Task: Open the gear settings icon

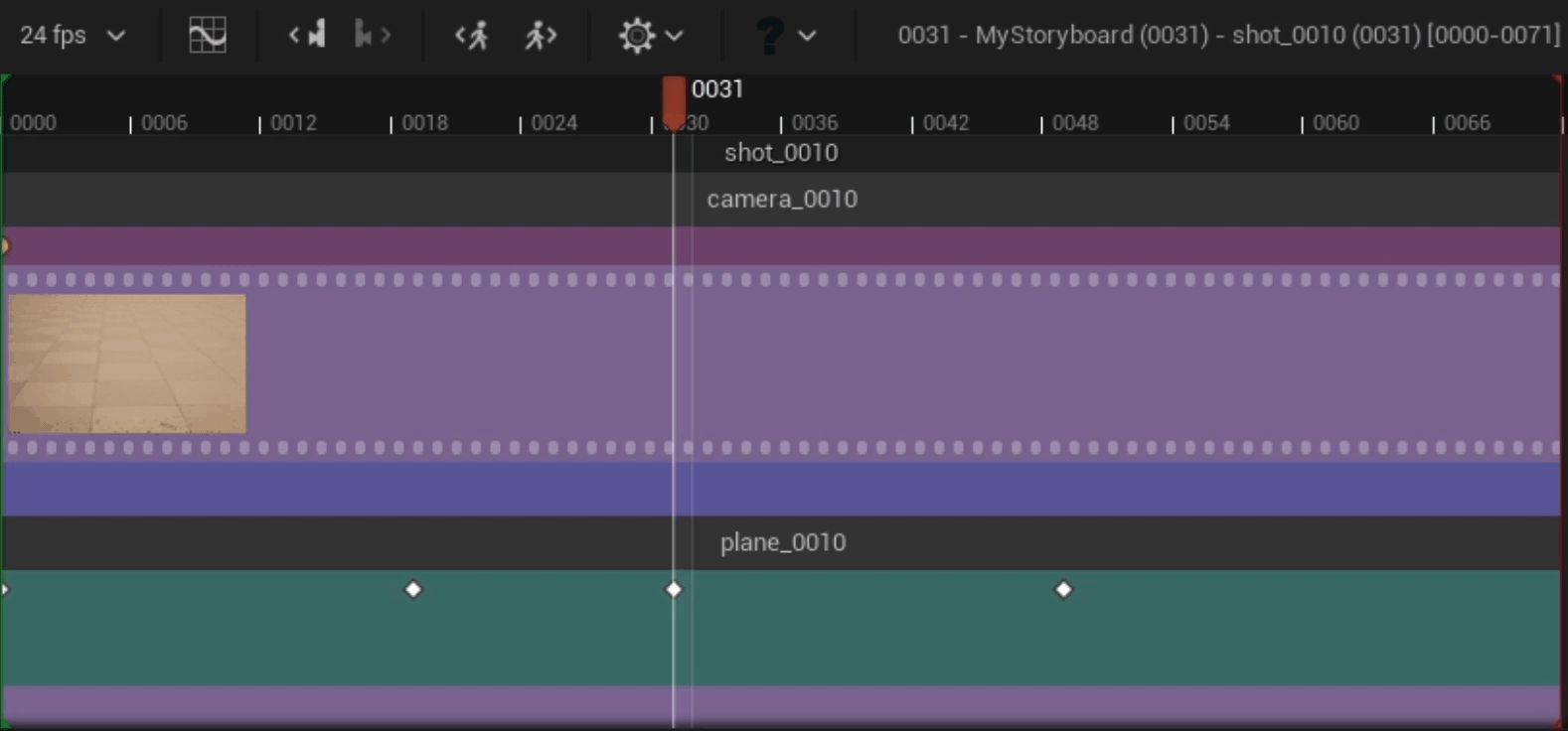Action: tap(636, 37)
